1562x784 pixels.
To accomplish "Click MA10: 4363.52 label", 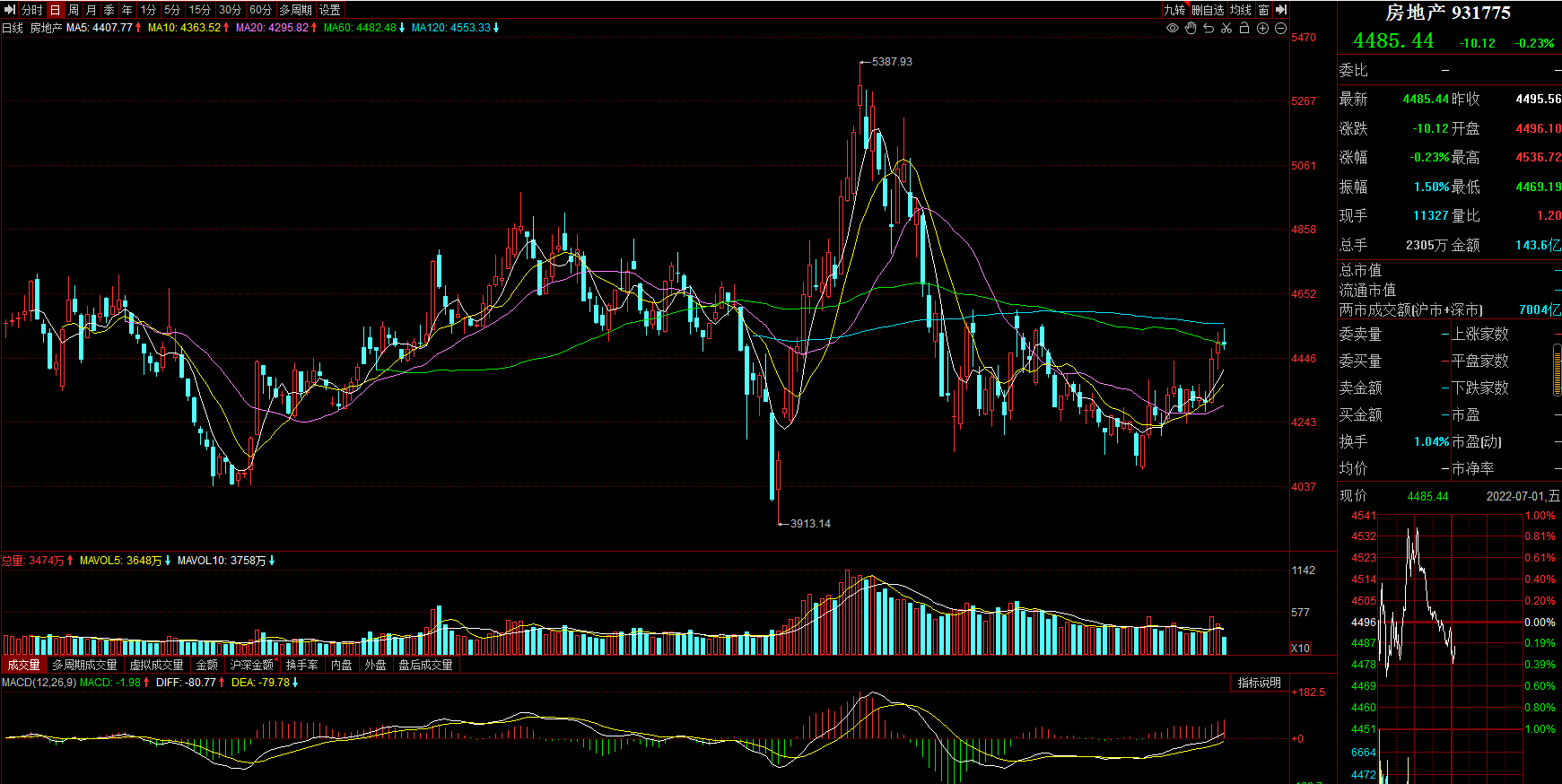I will pos(185,28).
